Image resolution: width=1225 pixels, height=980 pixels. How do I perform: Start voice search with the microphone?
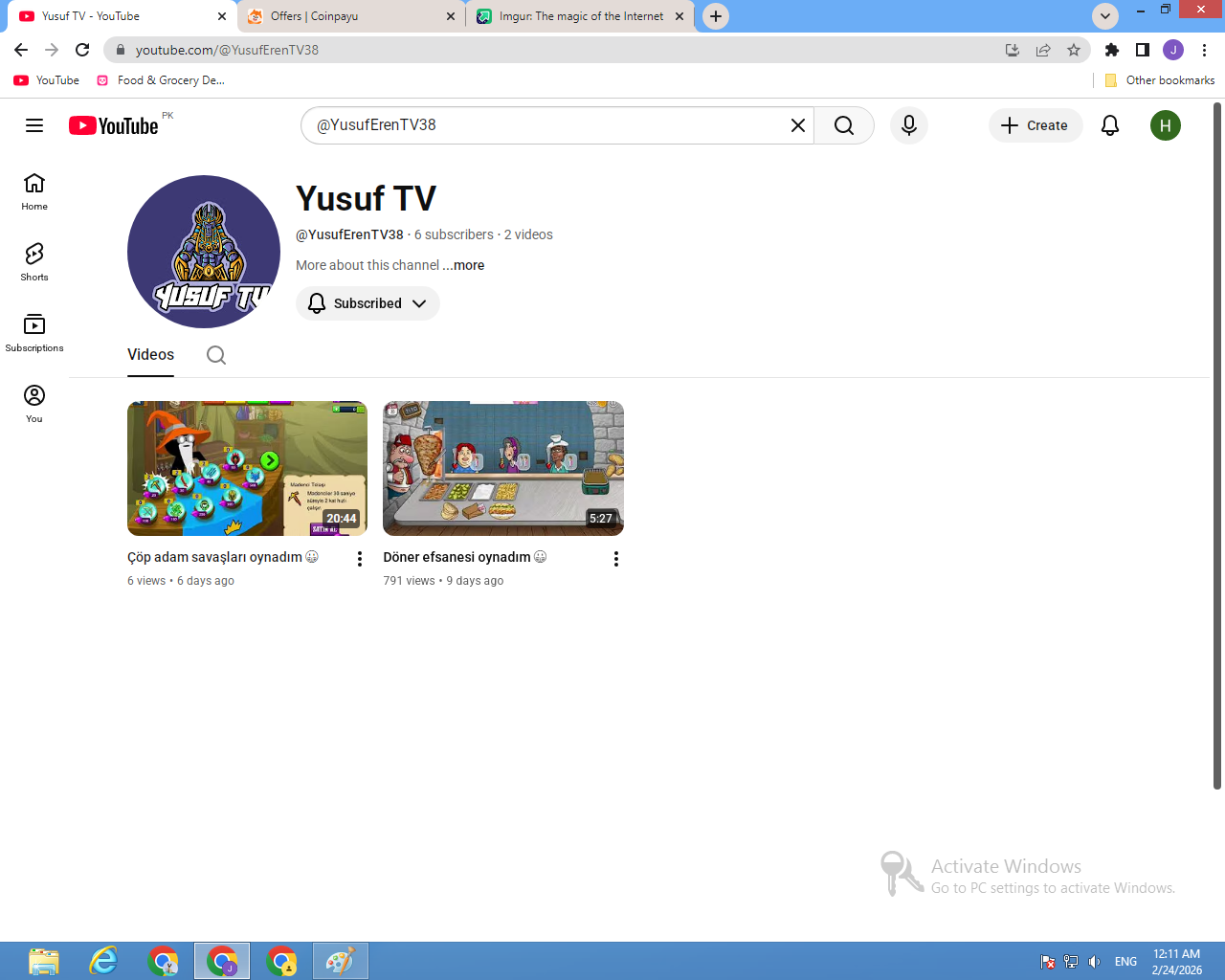(909, 125)
